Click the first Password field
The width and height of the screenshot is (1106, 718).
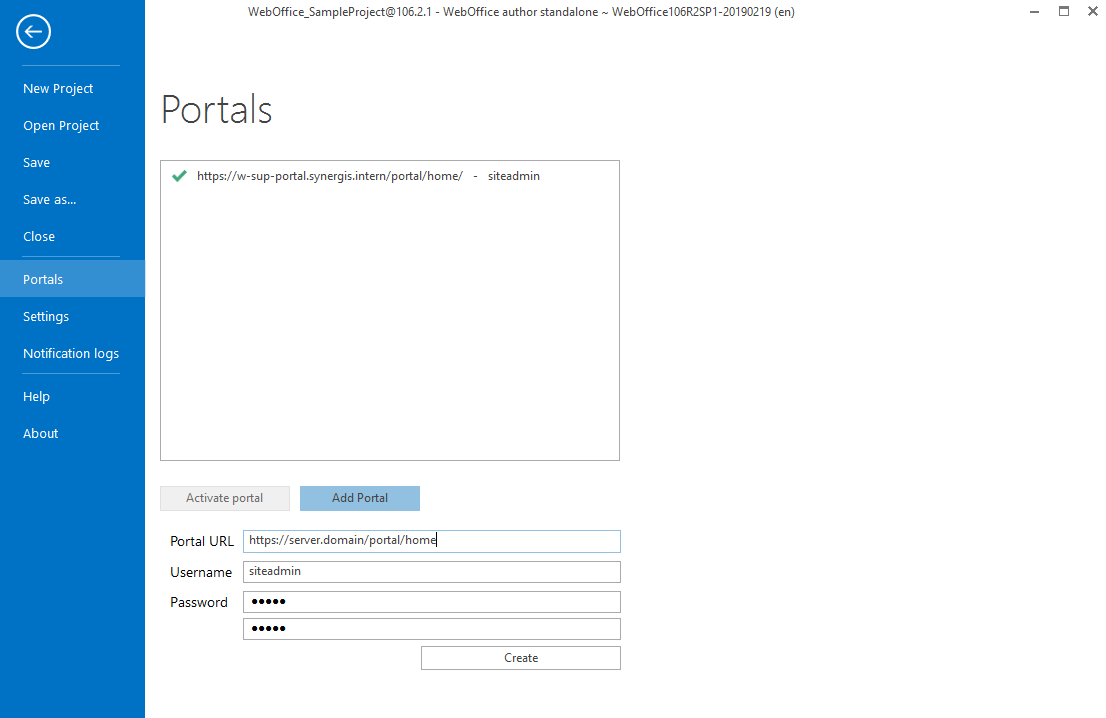click(x=431, y=601)
